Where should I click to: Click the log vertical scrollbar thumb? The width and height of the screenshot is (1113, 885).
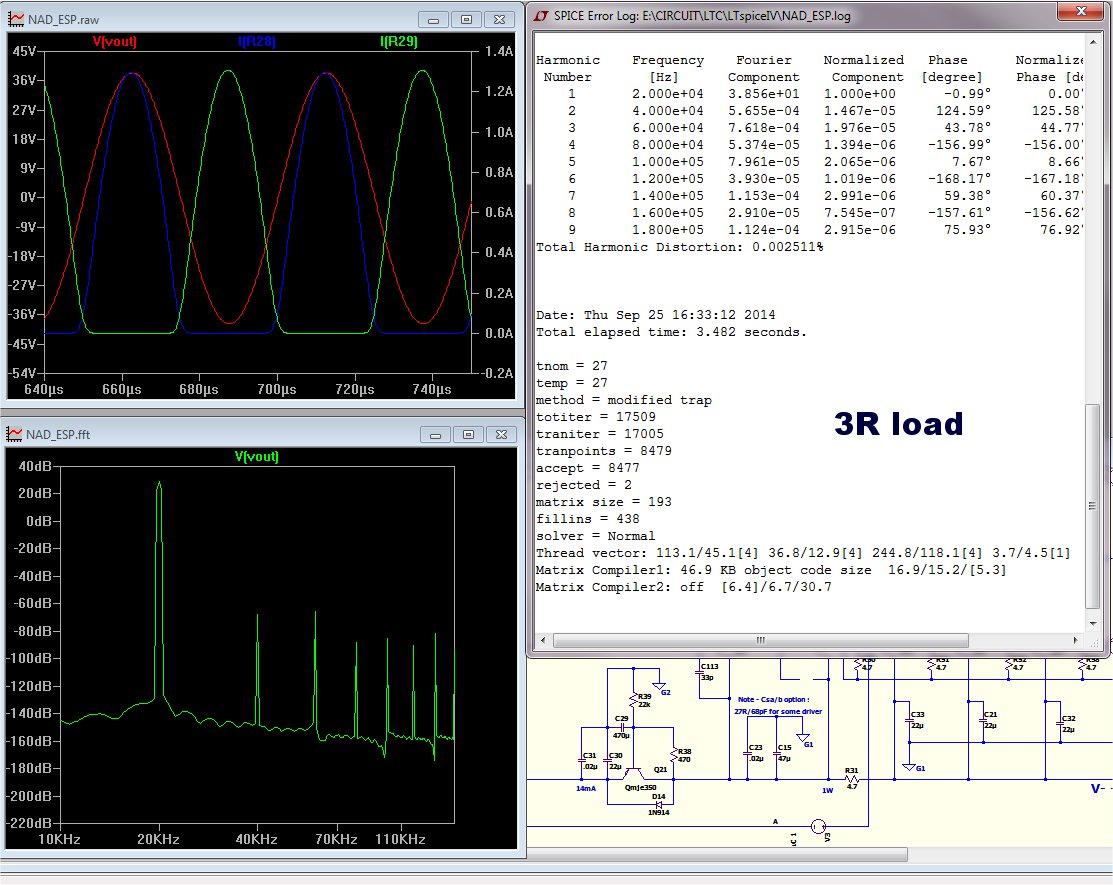[1093, 506]
